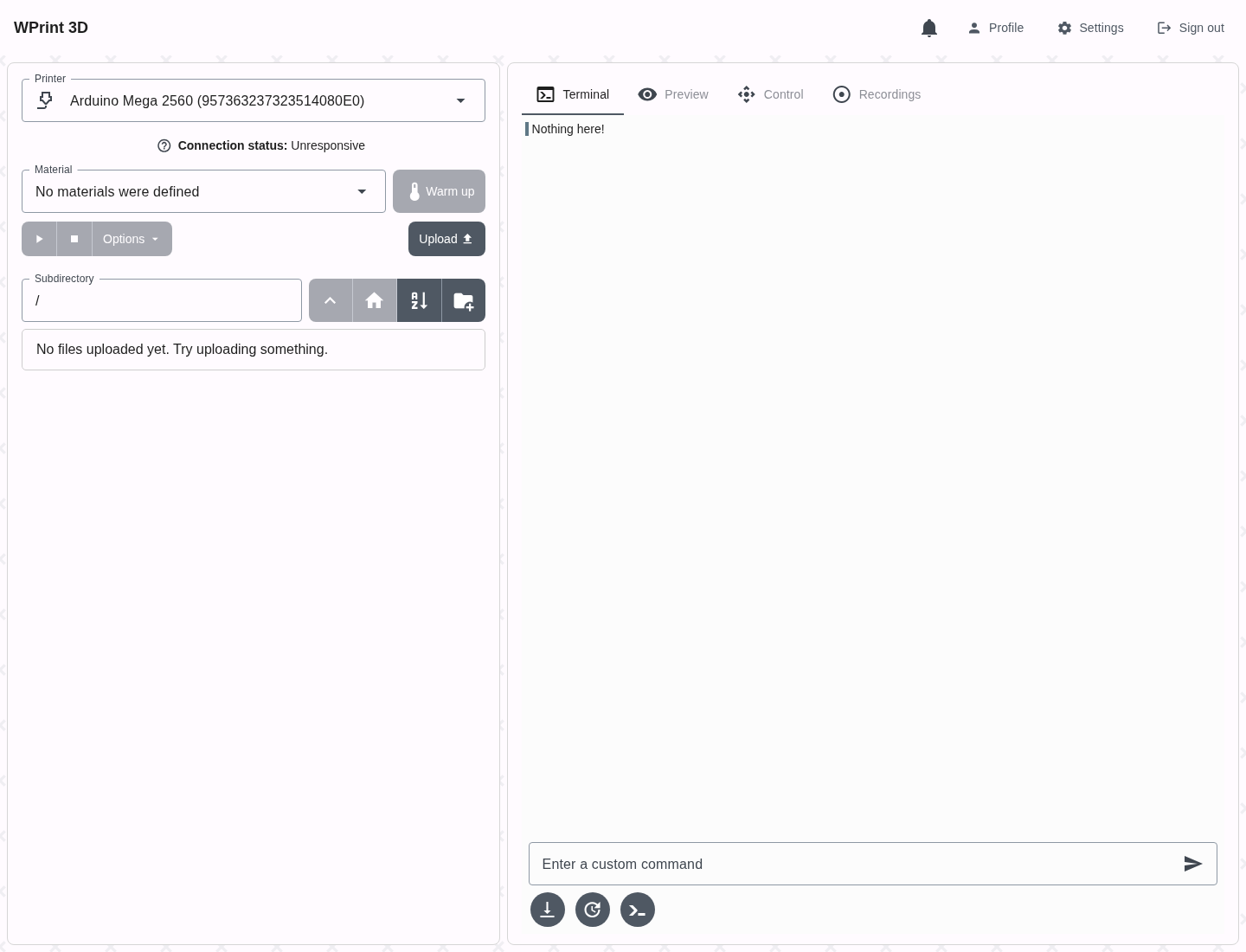Start printing with the play button
Image resolution: width=1246 pixels, height=952 pixels.
point(39,239)
